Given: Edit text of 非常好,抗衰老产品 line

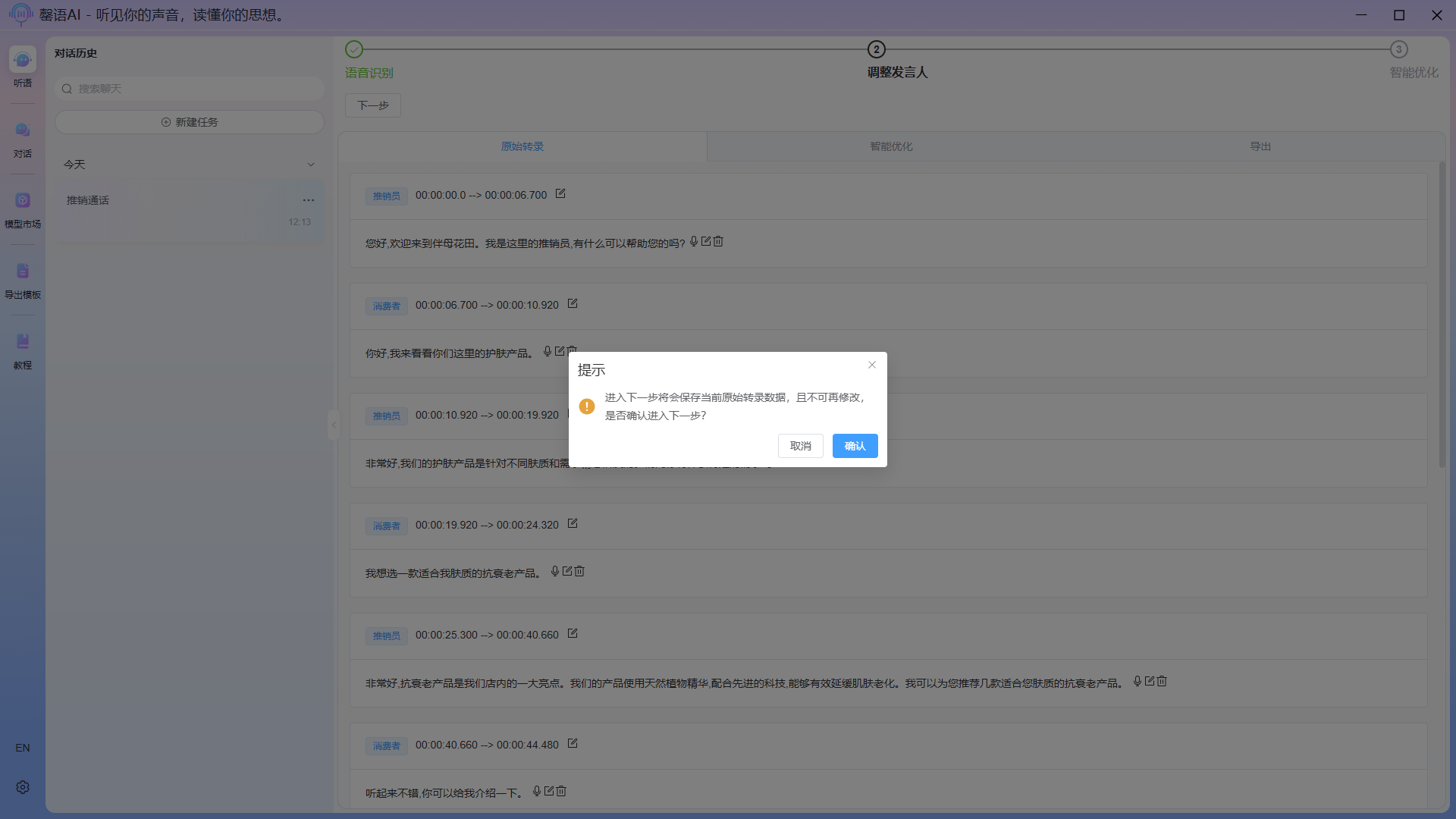Looking at the screenshot, I should pyautogui.click(x=1150, y=681).
